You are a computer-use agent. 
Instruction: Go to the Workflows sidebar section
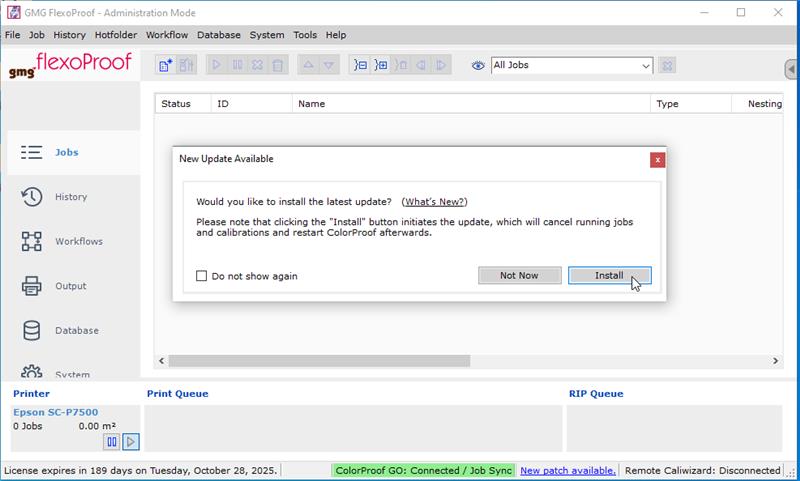[x=73, y=241]
